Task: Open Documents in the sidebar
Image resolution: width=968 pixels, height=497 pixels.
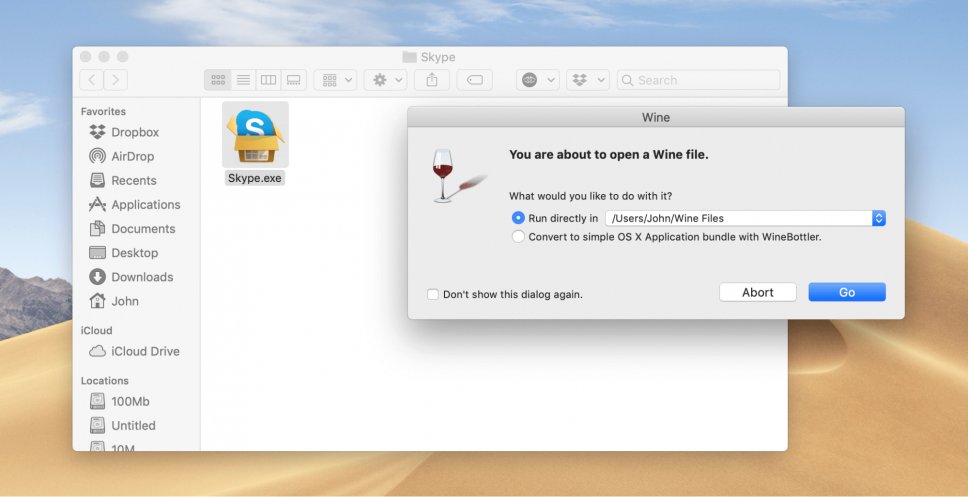Action: 132,228
